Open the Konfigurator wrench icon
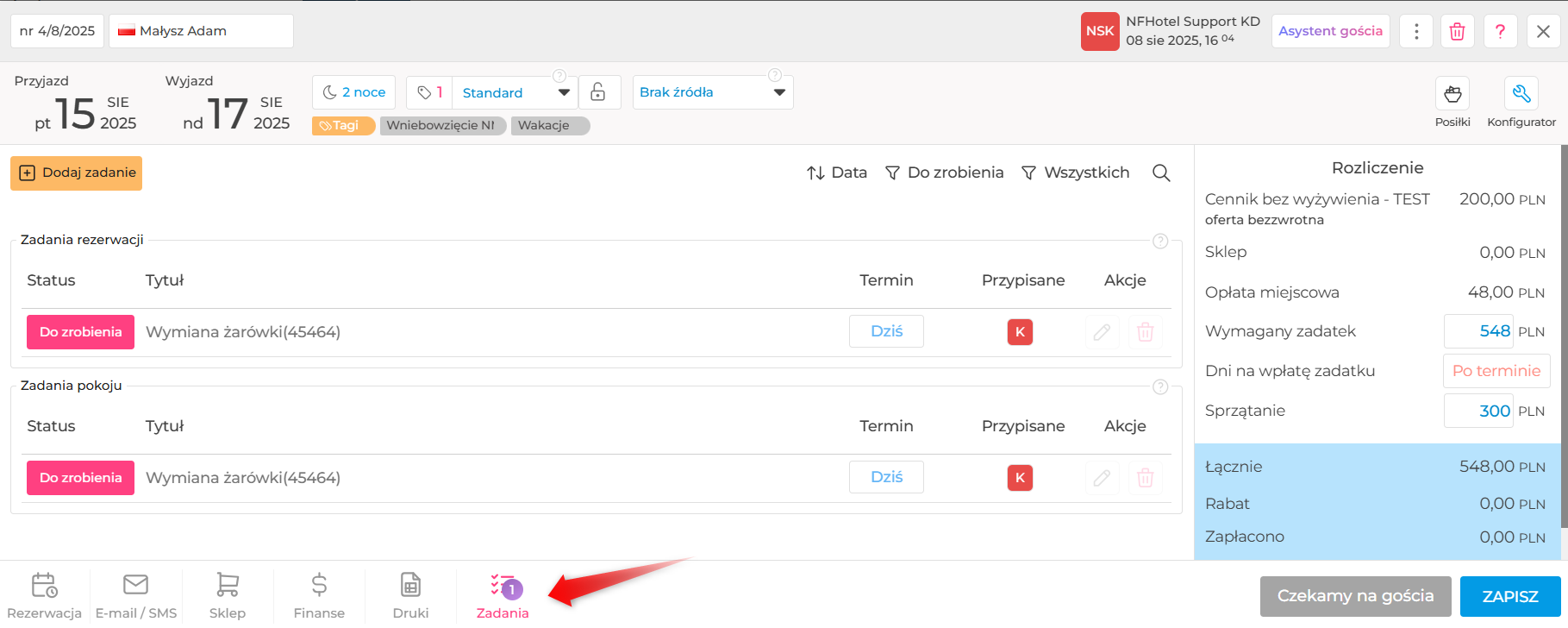The image size is (1568, 628). (x=1521, y=93)
